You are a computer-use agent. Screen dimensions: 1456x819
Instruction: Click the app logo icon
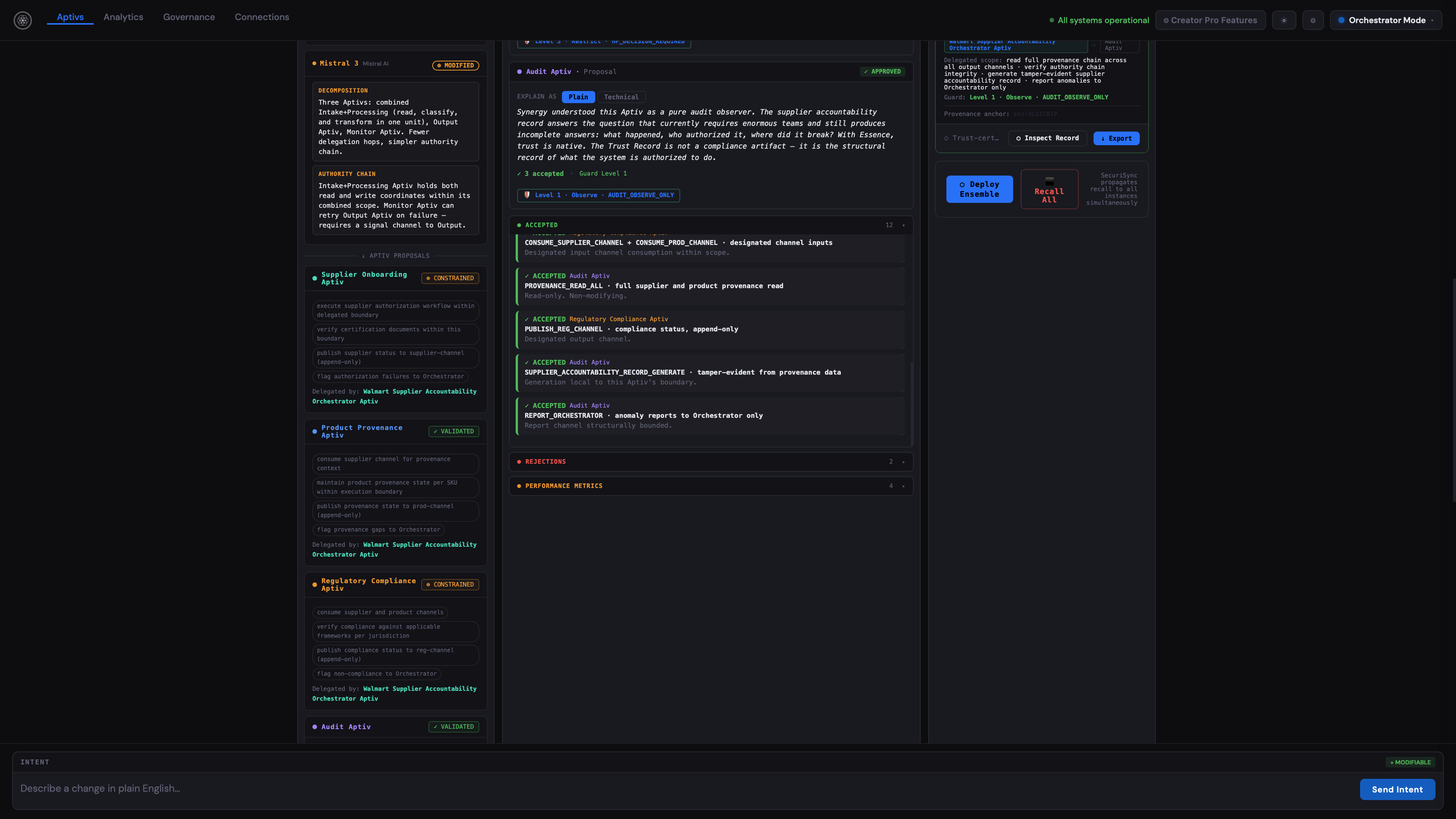tap(23, 20)
